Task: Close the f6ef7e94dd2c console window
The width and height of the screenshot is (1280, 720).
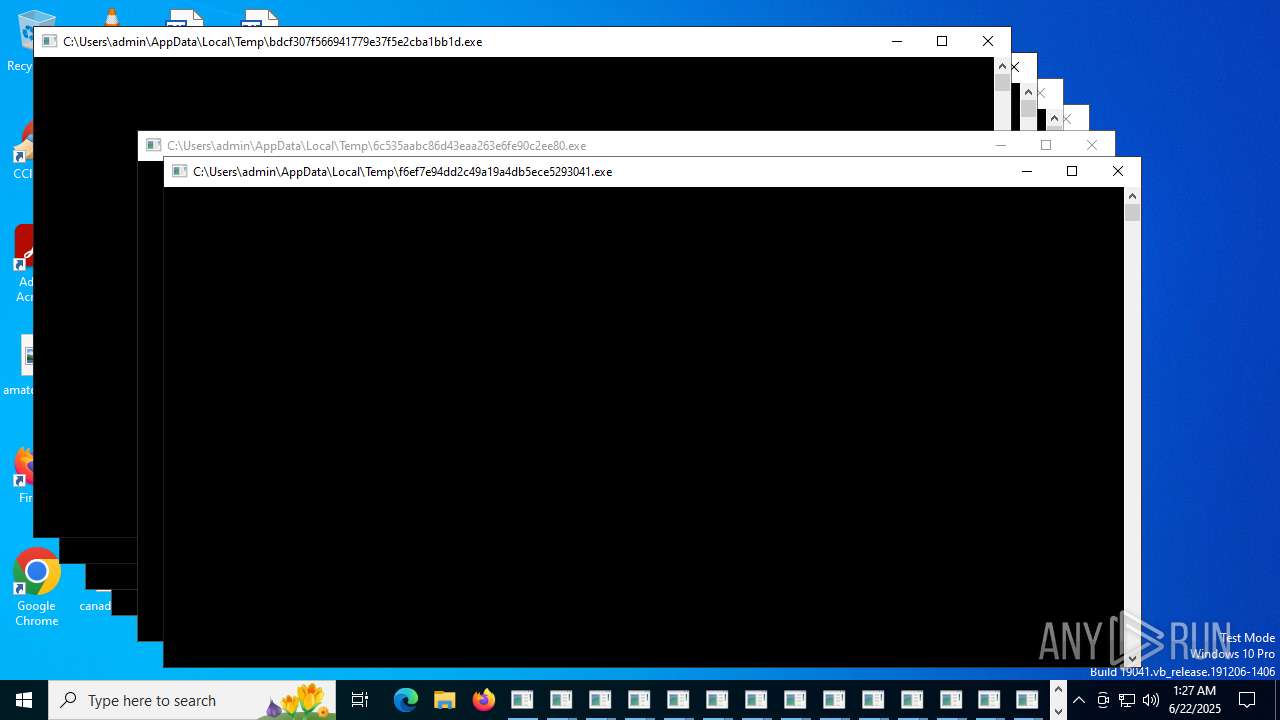Action: [x=1118, y=171]
